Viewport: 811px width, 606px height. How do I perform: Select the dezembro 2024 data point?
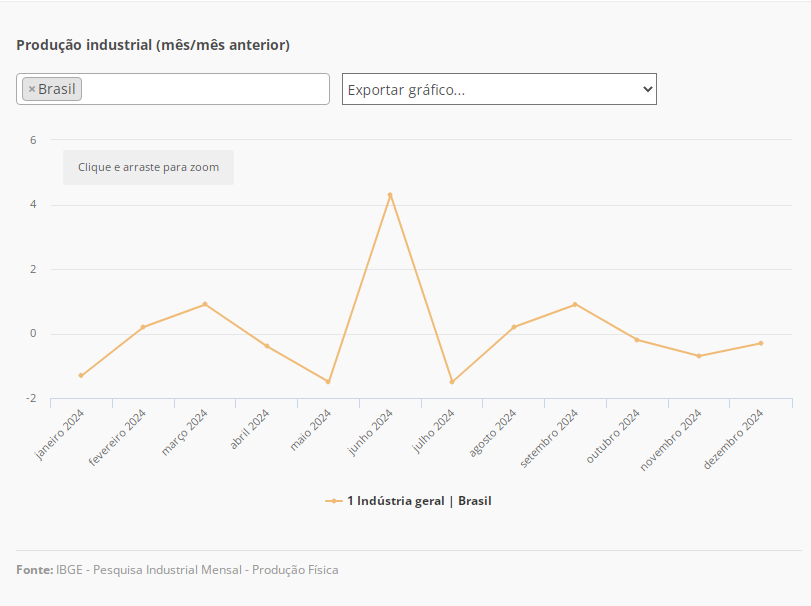pyautogui.click(x=760, y=343)
